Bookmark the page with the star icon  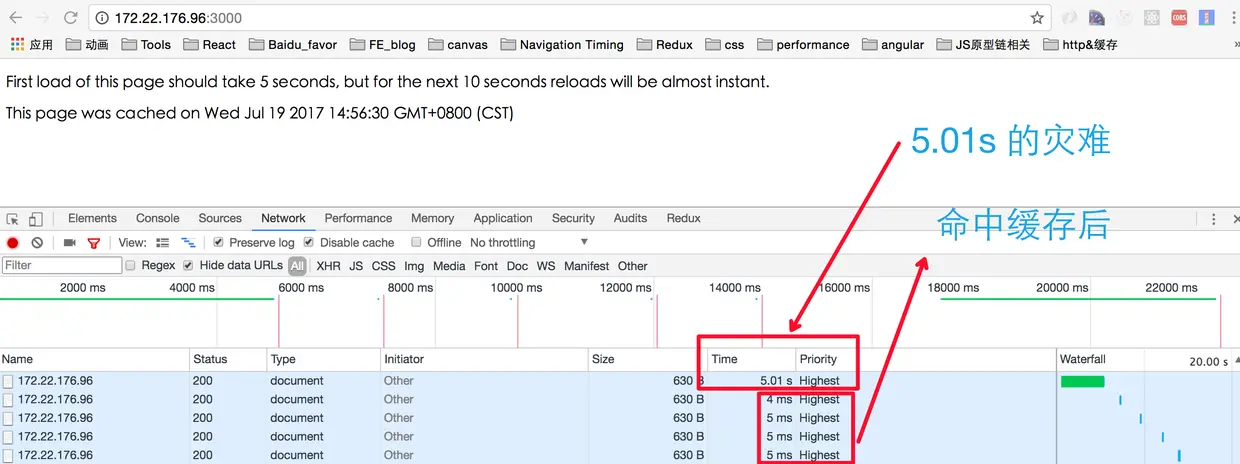1037,18
